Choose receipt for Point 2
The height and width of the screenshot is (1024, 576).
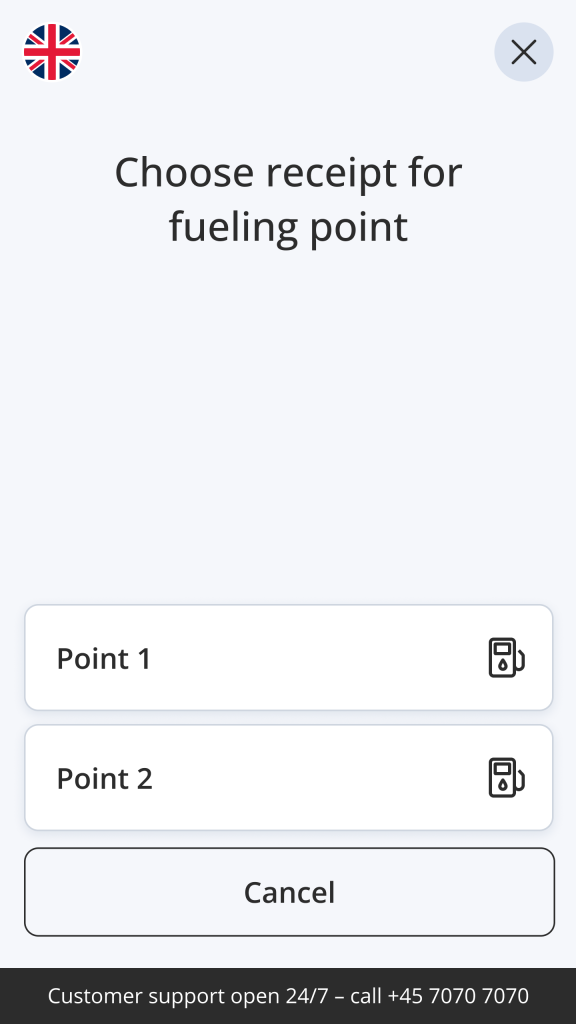tap(289, 778)
